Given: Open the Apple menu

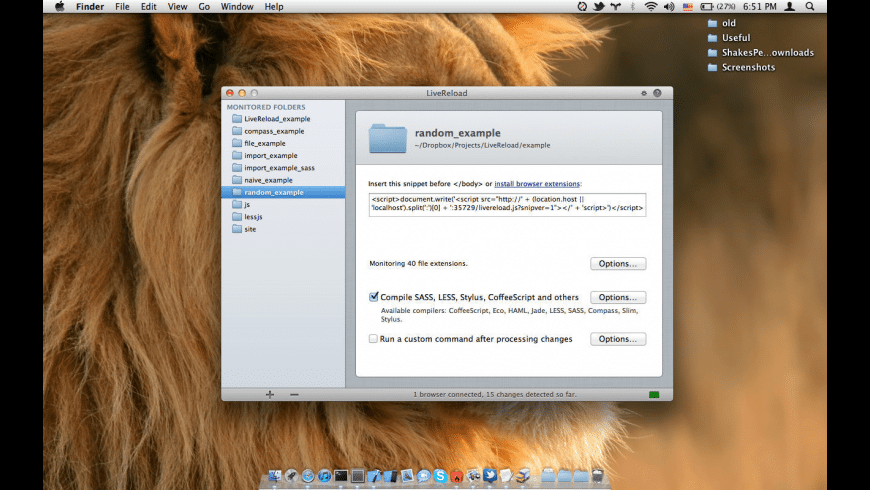Looking at the screenshot, I should click(59, 7).
